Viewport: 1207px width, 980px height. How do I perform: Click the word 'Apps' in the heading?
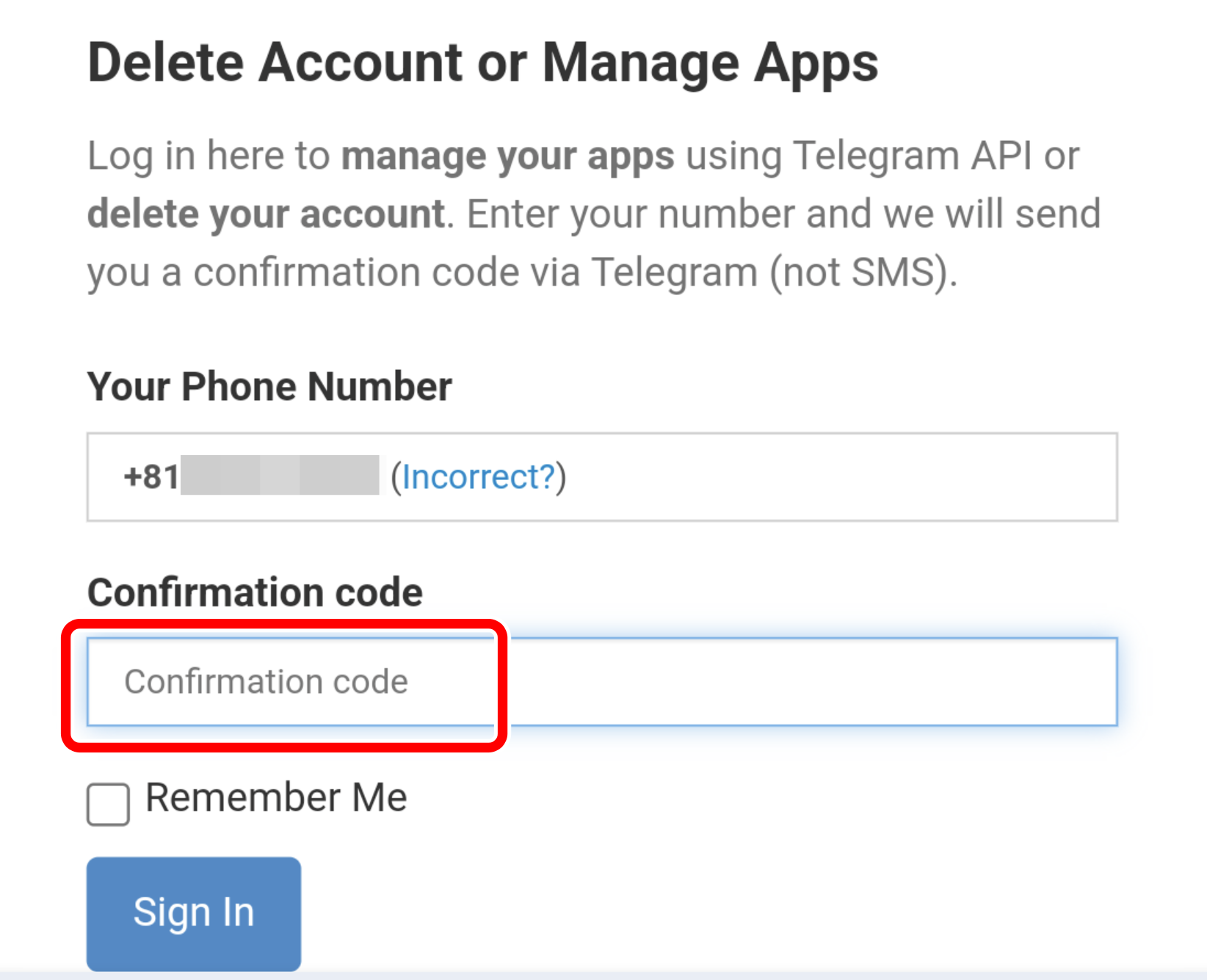816,63
